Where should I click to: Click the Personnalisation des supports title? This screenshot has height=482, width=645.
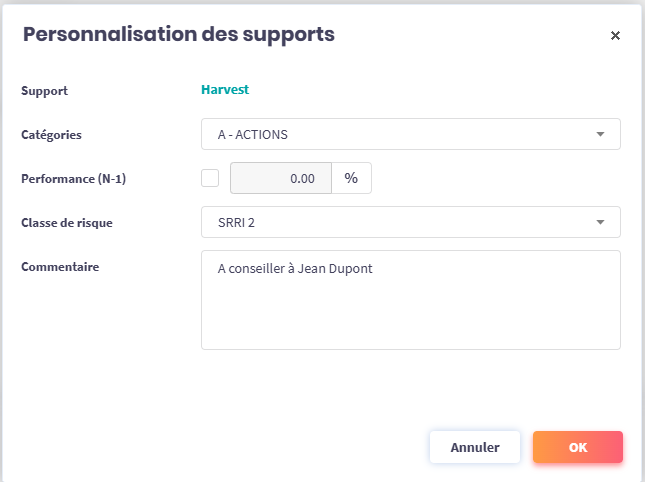(178, 34)
